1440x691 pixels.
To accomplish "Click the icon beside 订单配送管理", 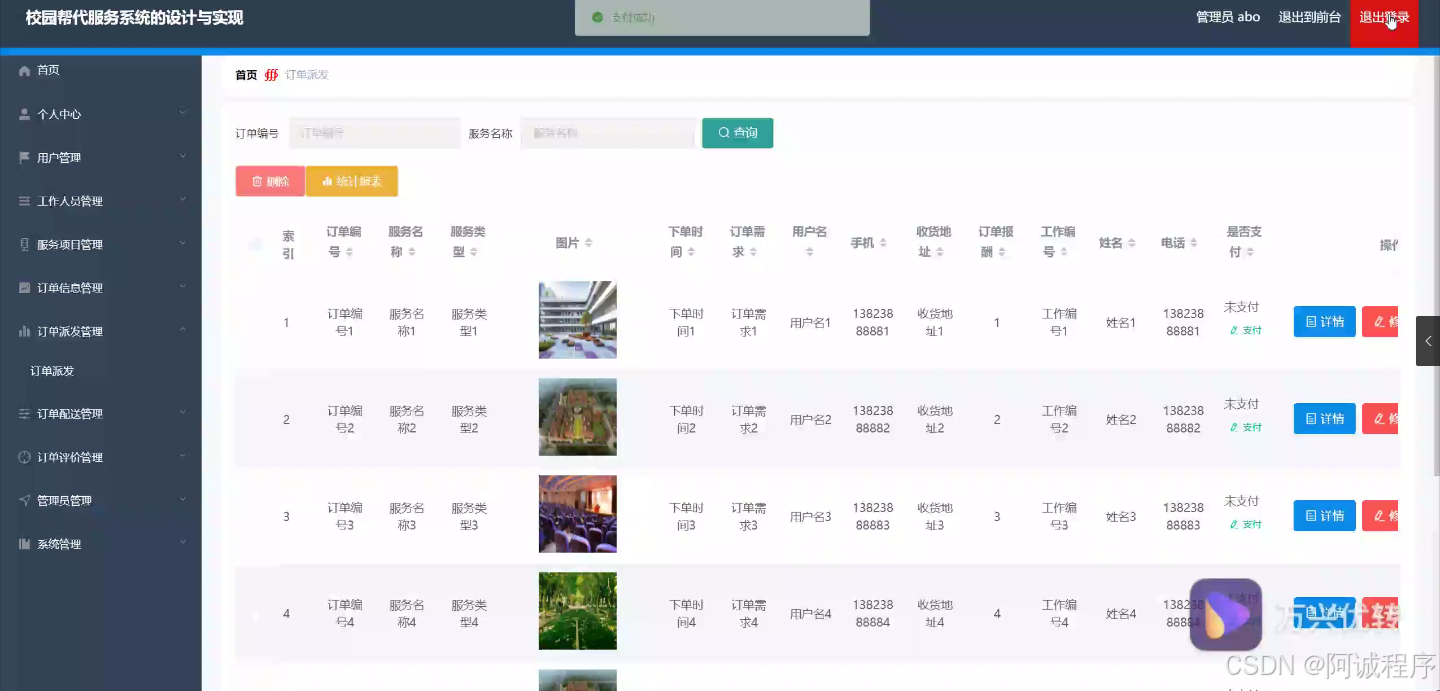I will pos(25,414).
